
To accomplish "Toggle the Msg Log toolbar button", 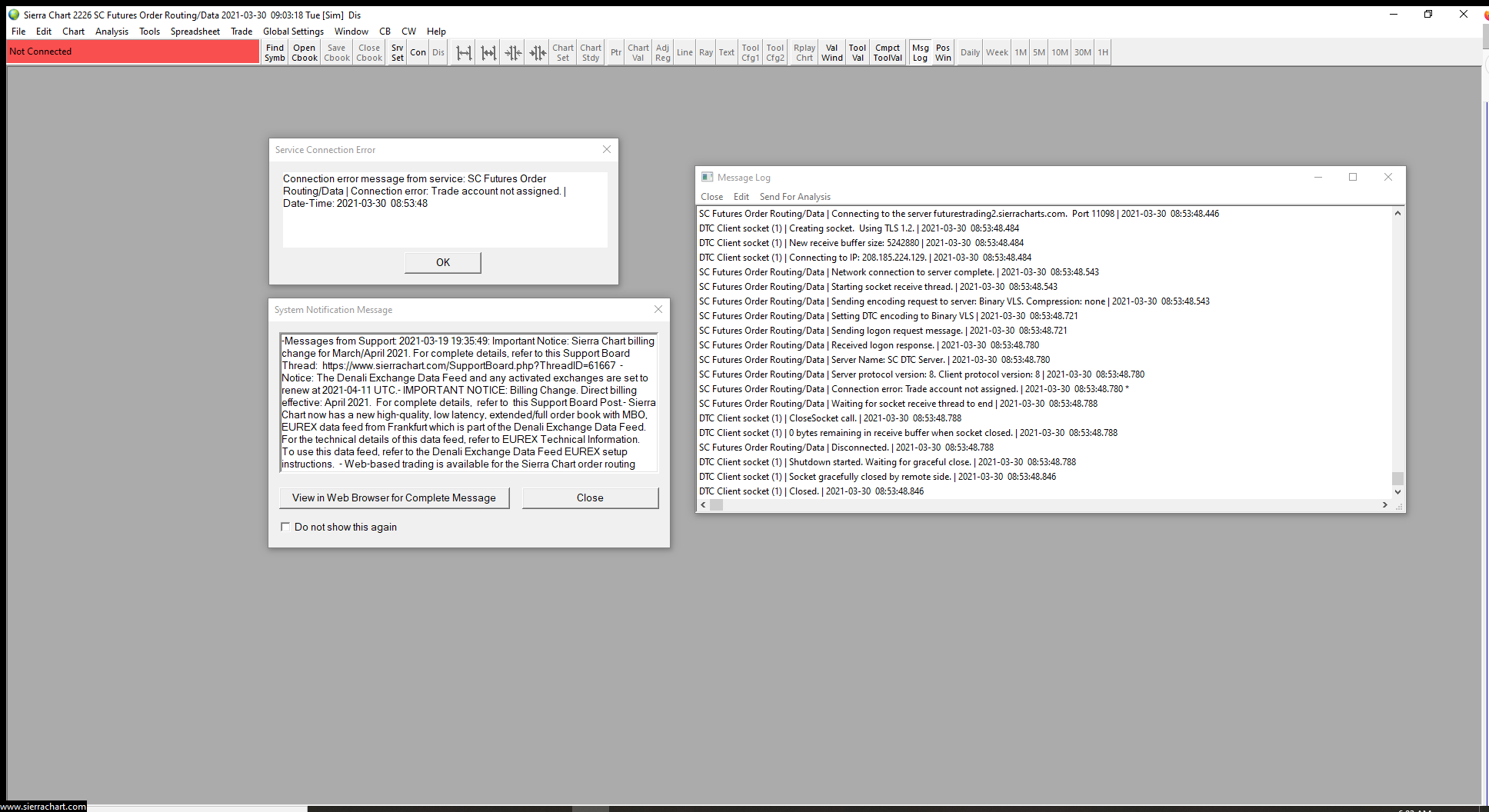I will pos(921,52).
